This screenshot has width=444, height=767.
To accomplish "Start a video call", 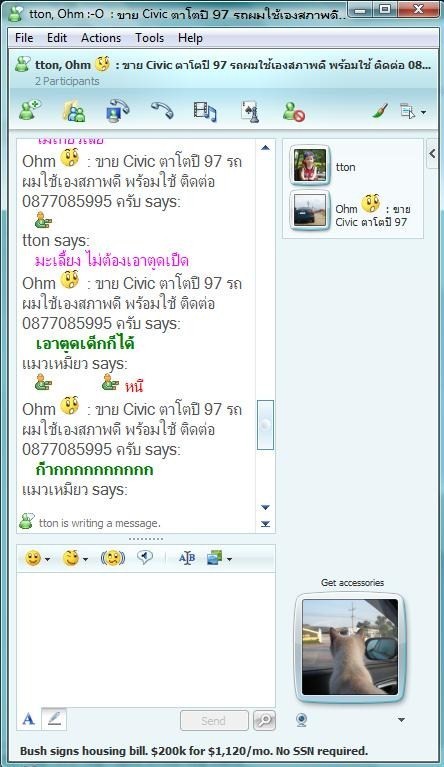I will click(x=117, y=111).
